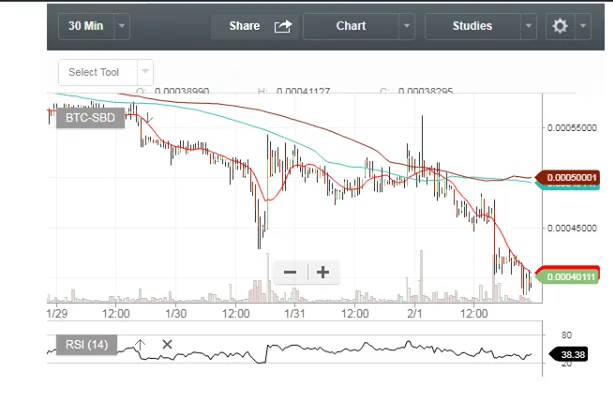Expand the Chart dropdown arrow
Image resolution: width=613 pixels, height=396 pixels.
click(x=407, y=26)
